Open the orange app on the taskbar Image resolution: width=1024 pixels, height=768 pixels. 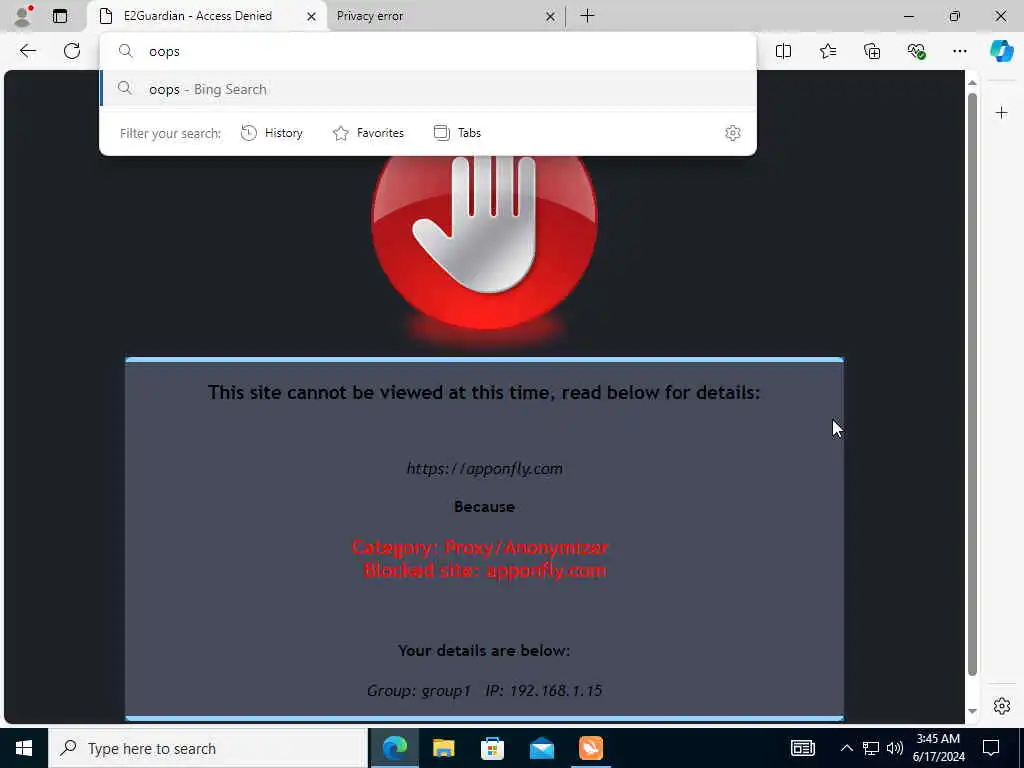click(x=591, y=748)
